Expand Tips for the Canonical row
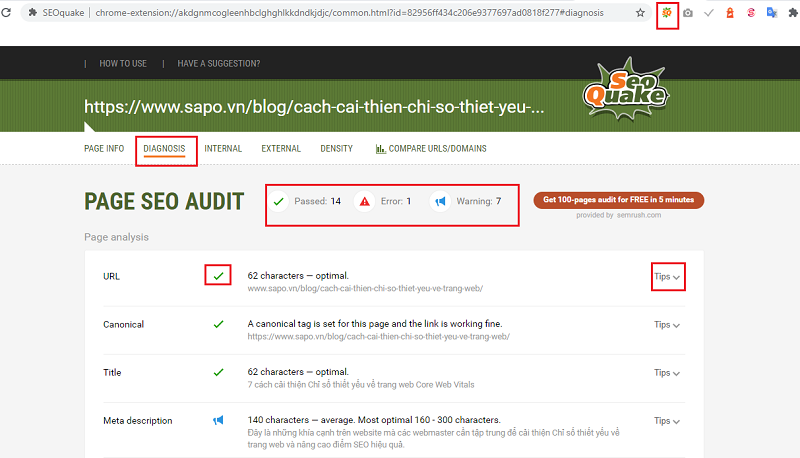The width and height of the screenshot is (800, 458). [667, 325]
